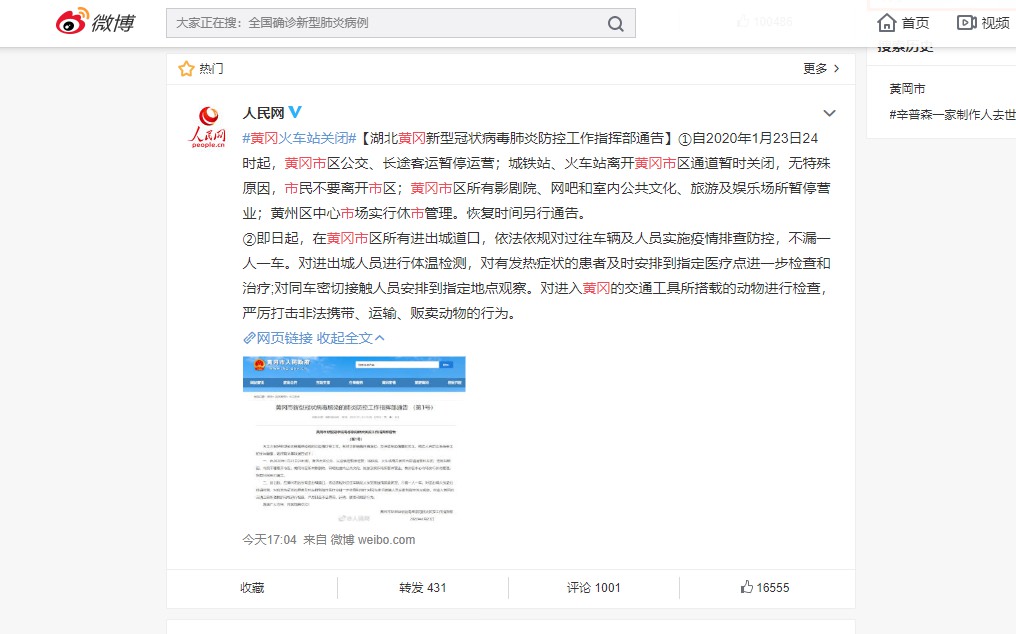Open the 人民网 profile avatar
The height and width of the screenshot is (634, 1016).
pyautogui.click(x=208, y=127)
